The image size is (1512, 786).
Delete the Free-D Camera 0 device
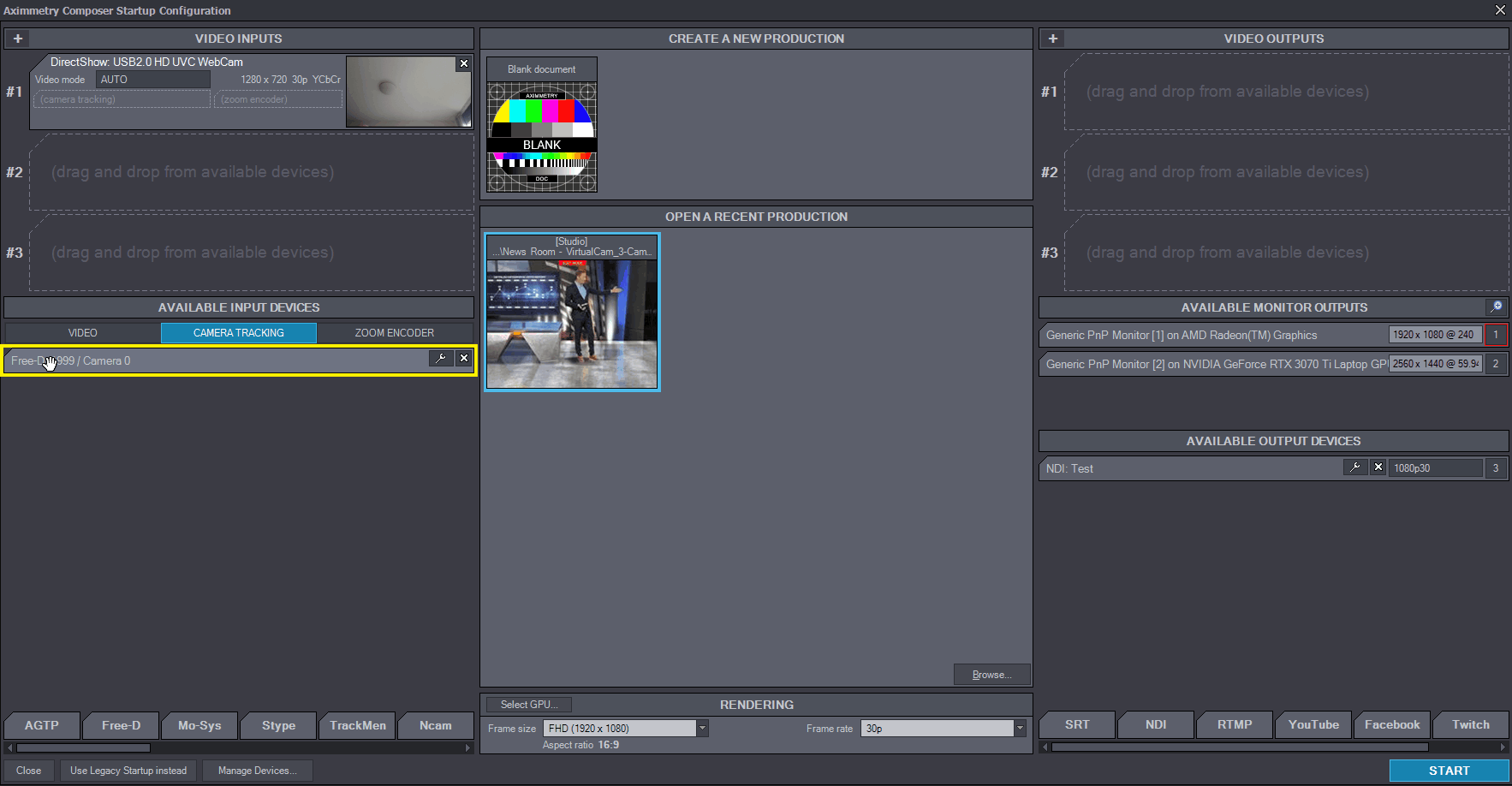[x=464, y=359]
